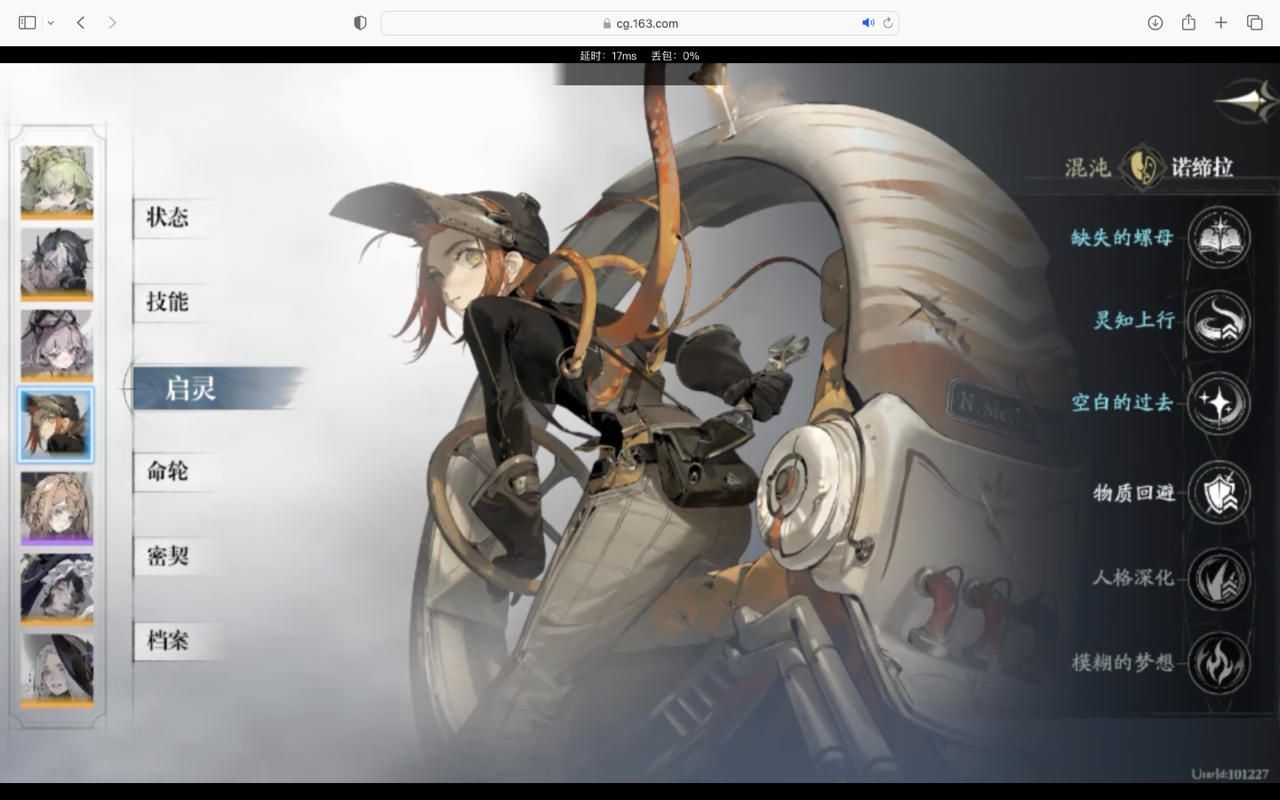The width and height of the screenshot is (1280, 800).
Task: Open the 模糊的梦想 flame skill icon
Action: (x=1219, y=662)
